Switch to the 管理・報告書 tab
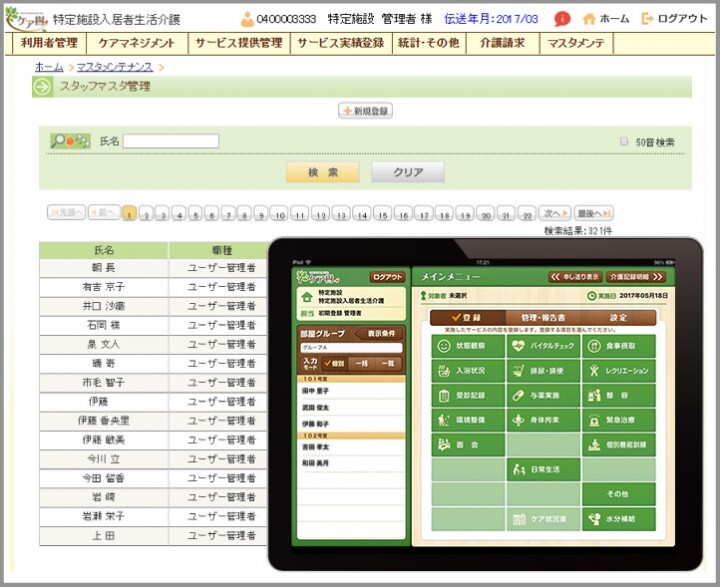The image size is (720, 587). [x=543, y=317]
